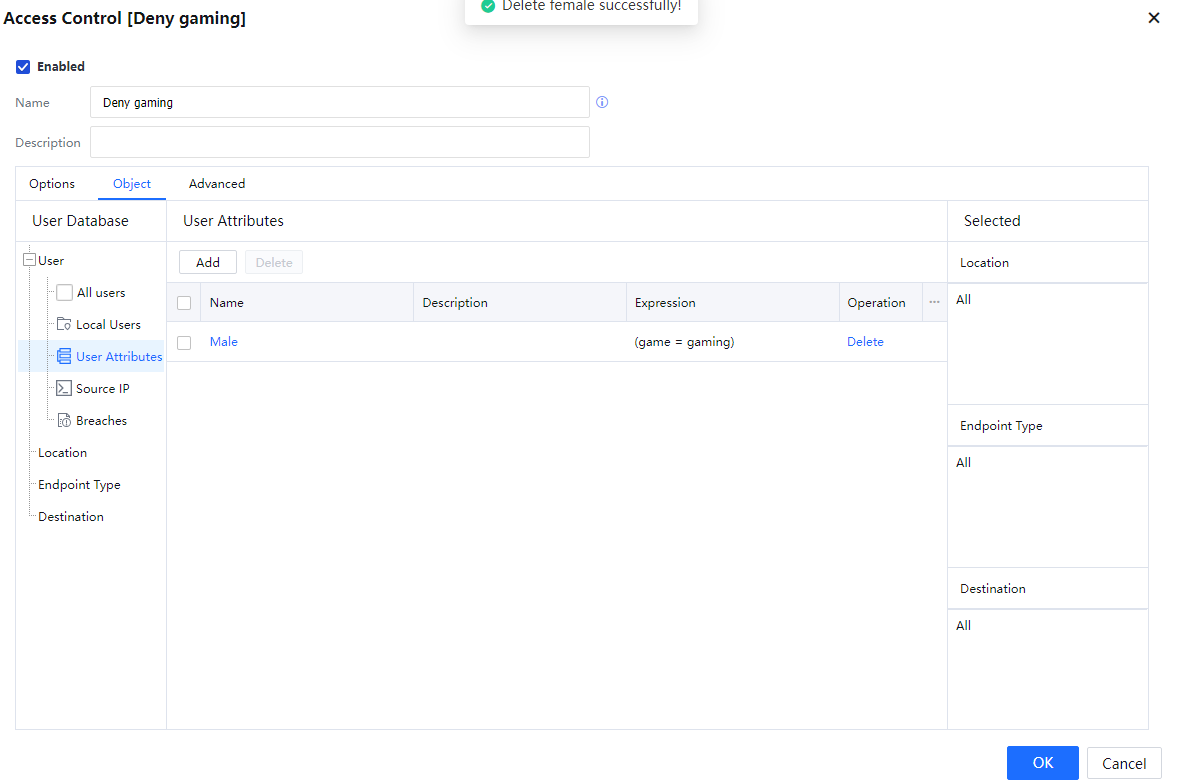Click the info icon beside Name field

click(x=602, y=102)
